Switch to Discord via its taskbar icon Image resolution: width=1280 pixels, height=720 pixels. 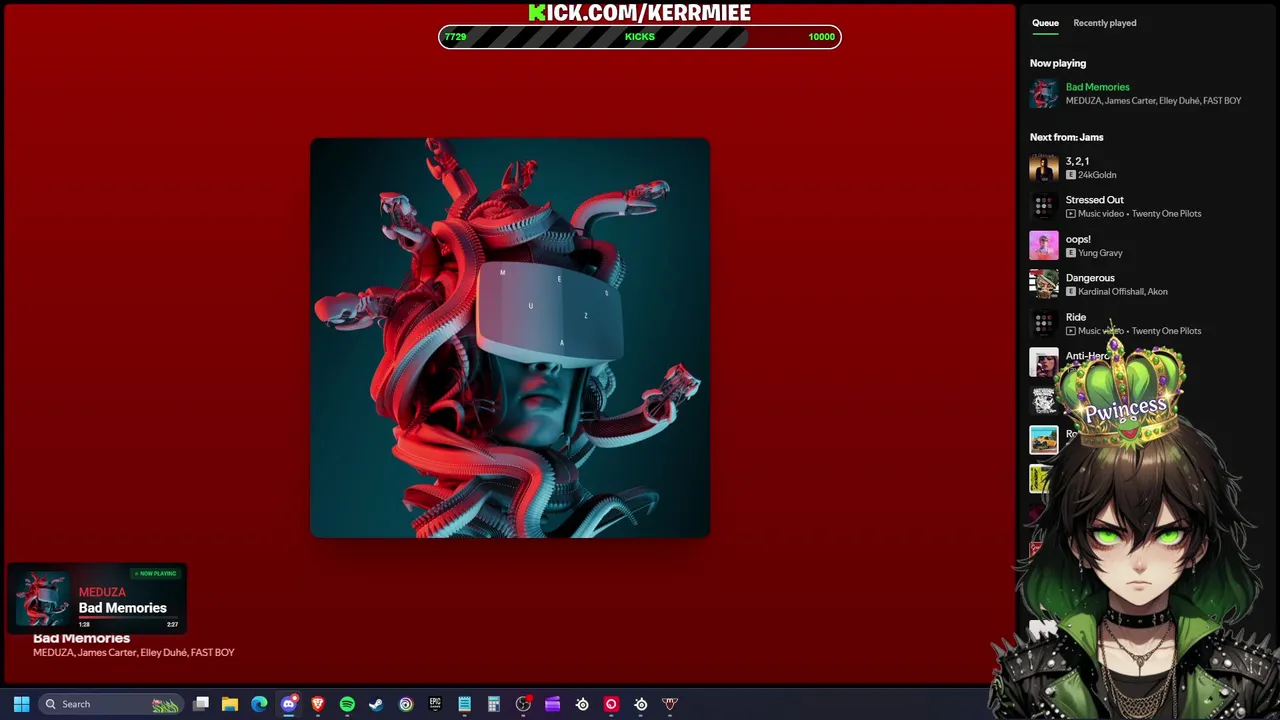(289, 704)
